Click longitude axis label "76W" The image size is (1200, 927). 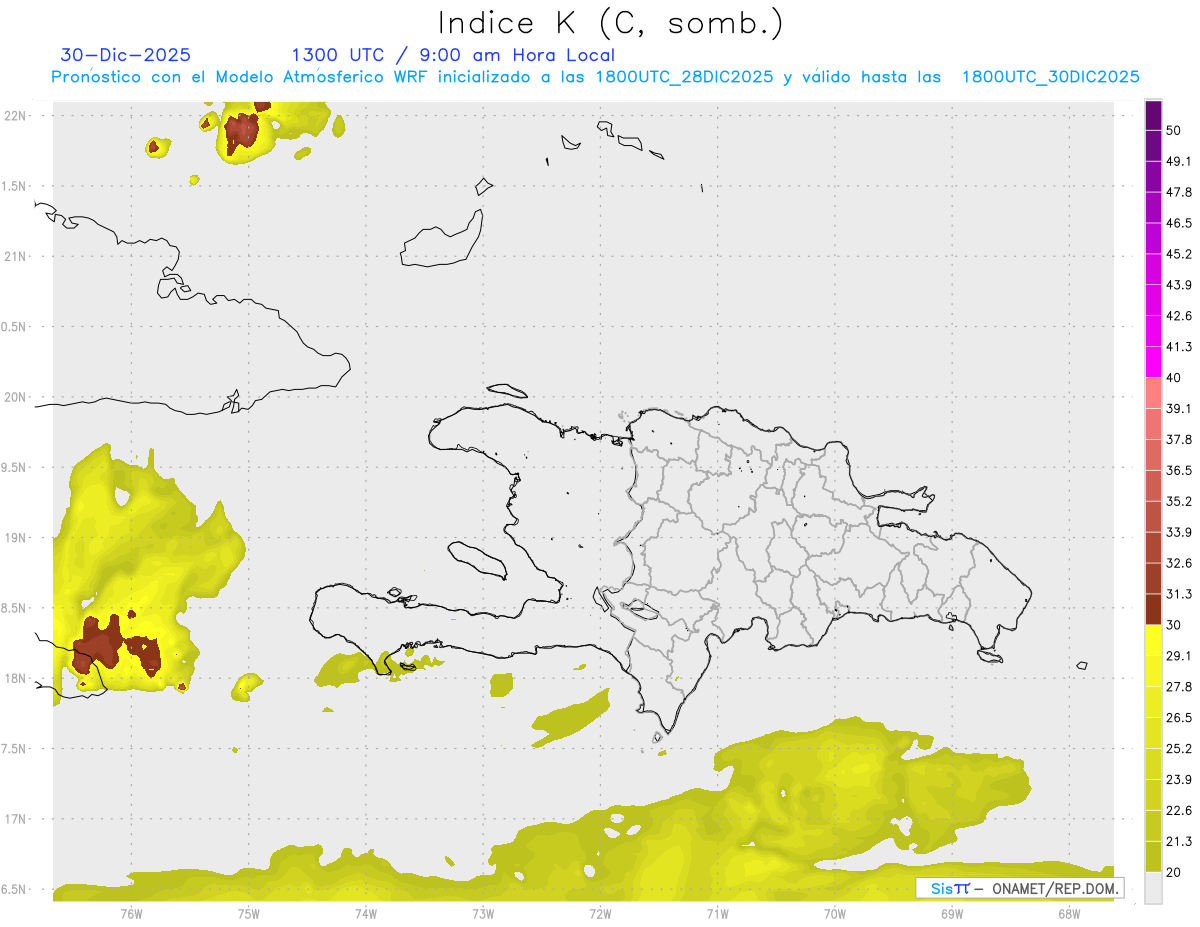tap(131, 914)
